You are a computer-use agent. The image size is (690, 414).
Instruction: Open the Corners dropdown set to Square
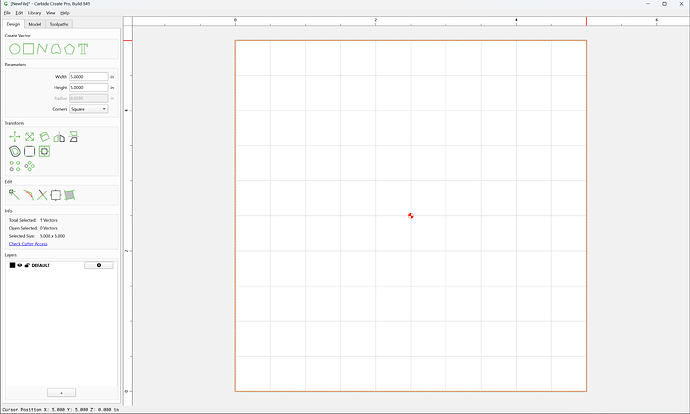click(88, 109)
